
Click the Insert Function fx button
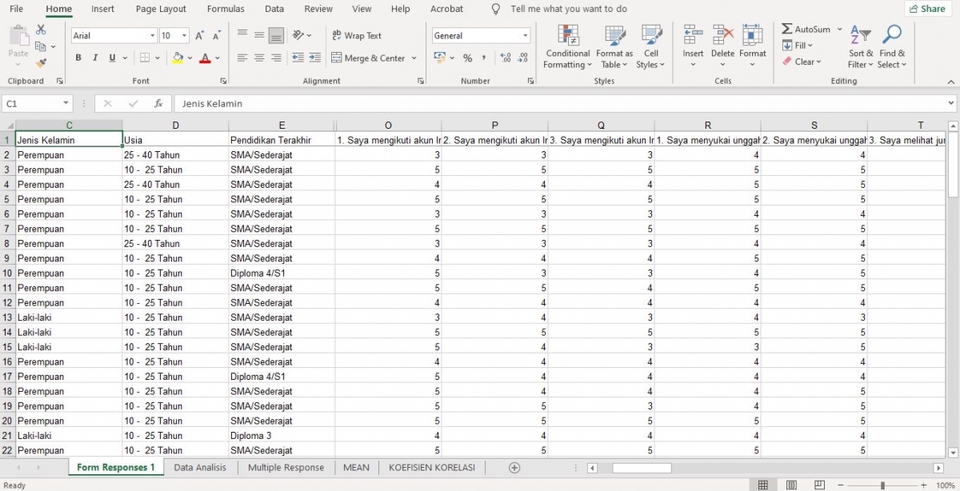click(159, 103)
